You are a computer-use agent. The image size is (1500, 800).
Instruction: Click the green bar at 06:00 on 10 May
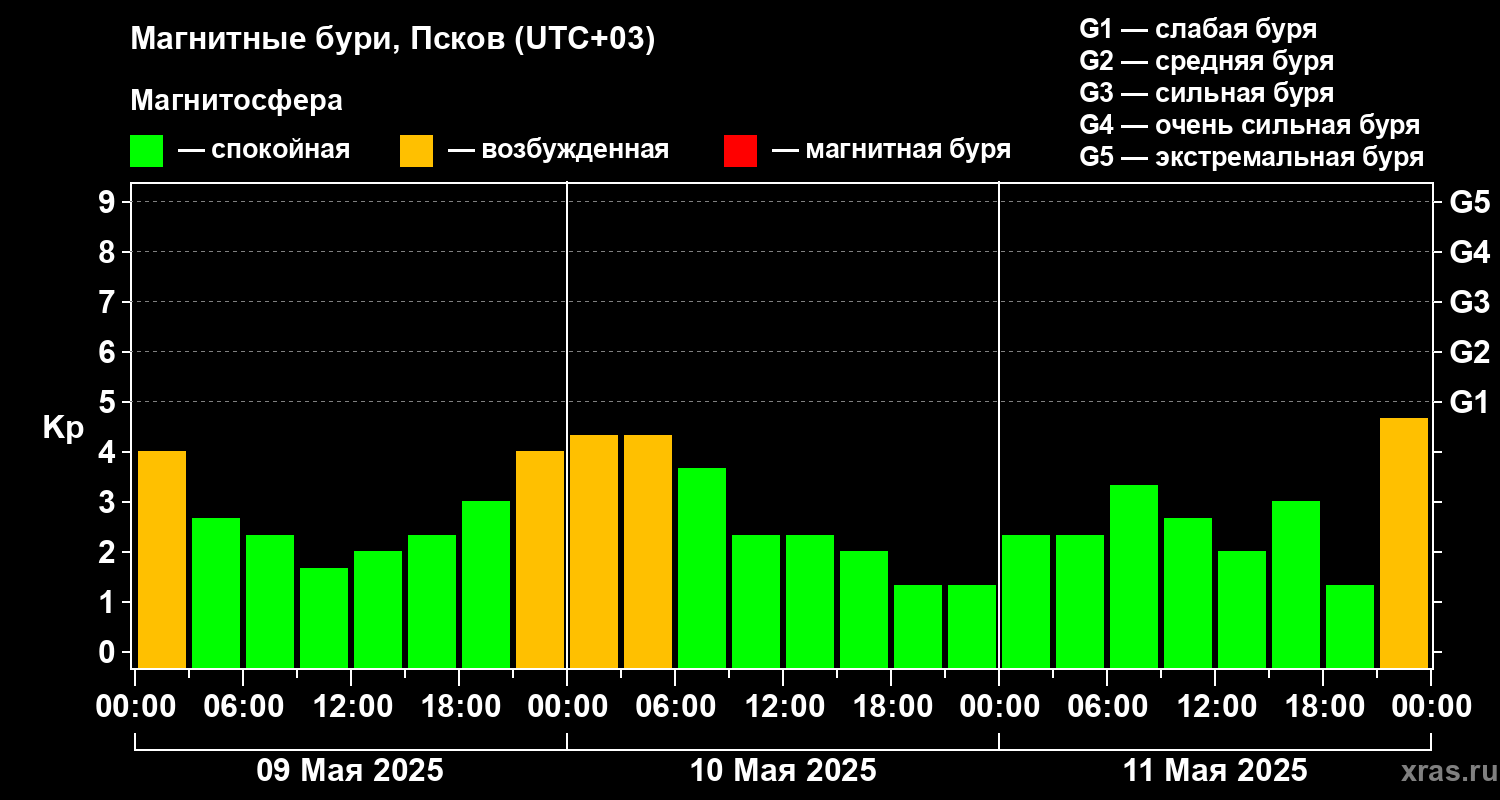(702, 568)
